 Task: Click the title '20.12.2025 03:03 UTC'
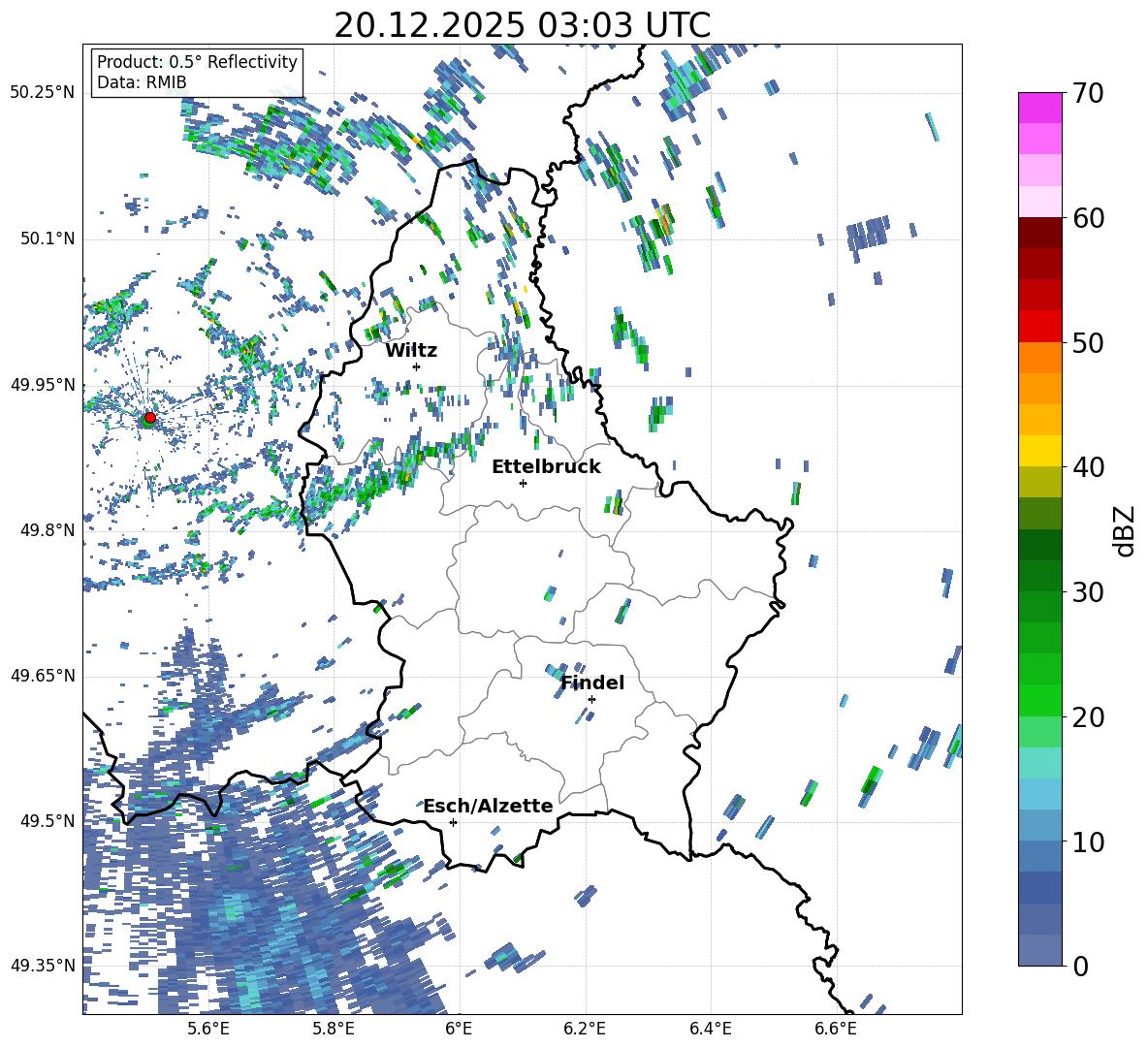click(522, 25)
